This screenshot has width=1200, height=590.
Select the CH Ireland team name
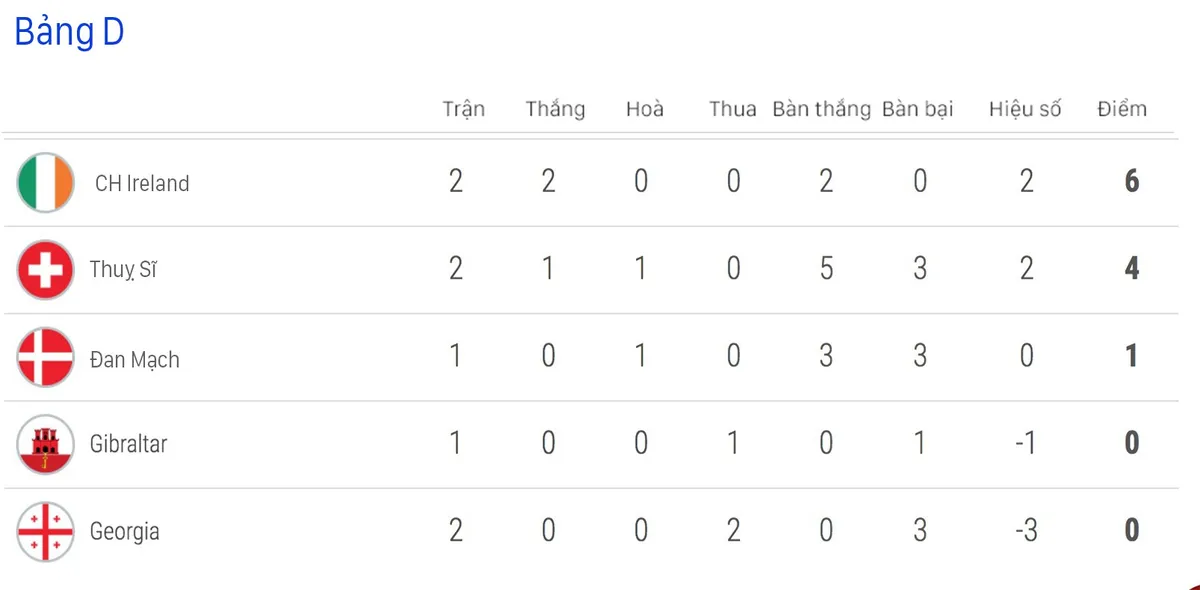pyautogui.click(x=142, y=183)
